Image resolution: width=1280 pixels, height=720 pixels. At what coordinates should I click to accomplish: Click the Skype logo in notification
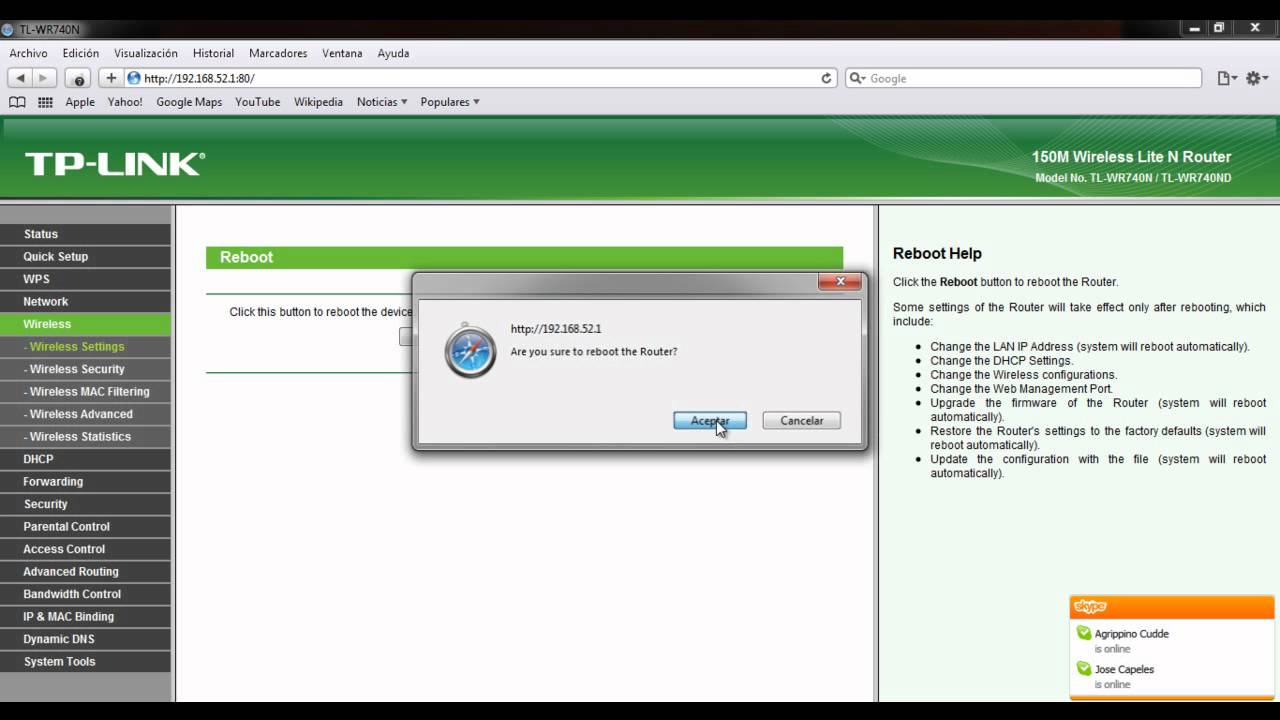[1090, 607]
